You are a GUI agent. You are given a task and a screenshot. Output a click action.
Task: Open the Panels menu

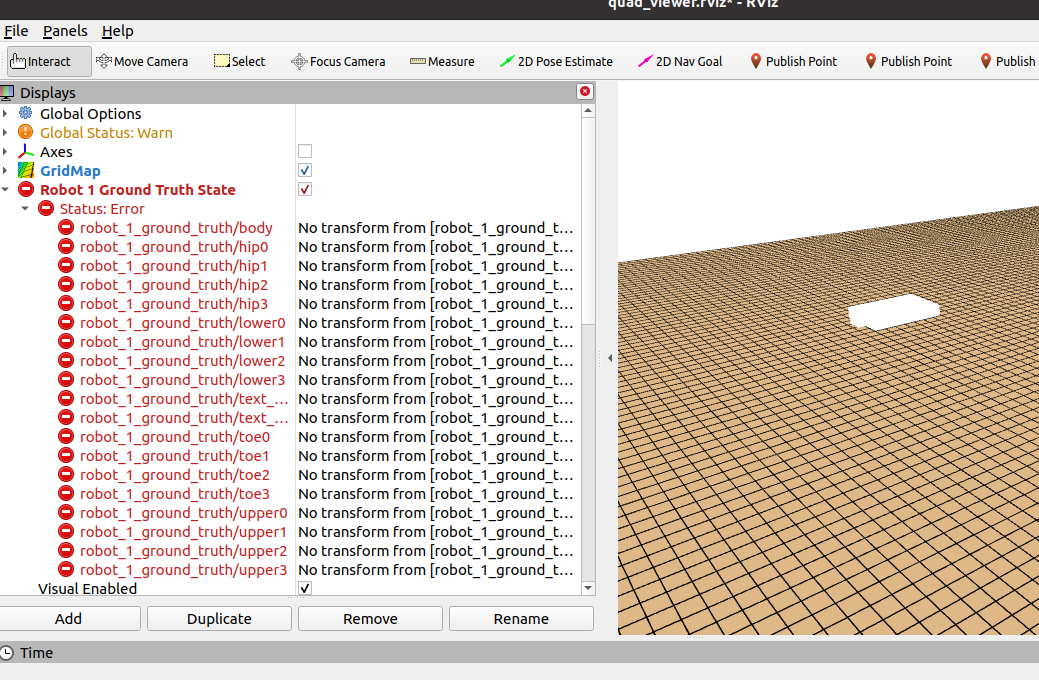tap(64, 31)
